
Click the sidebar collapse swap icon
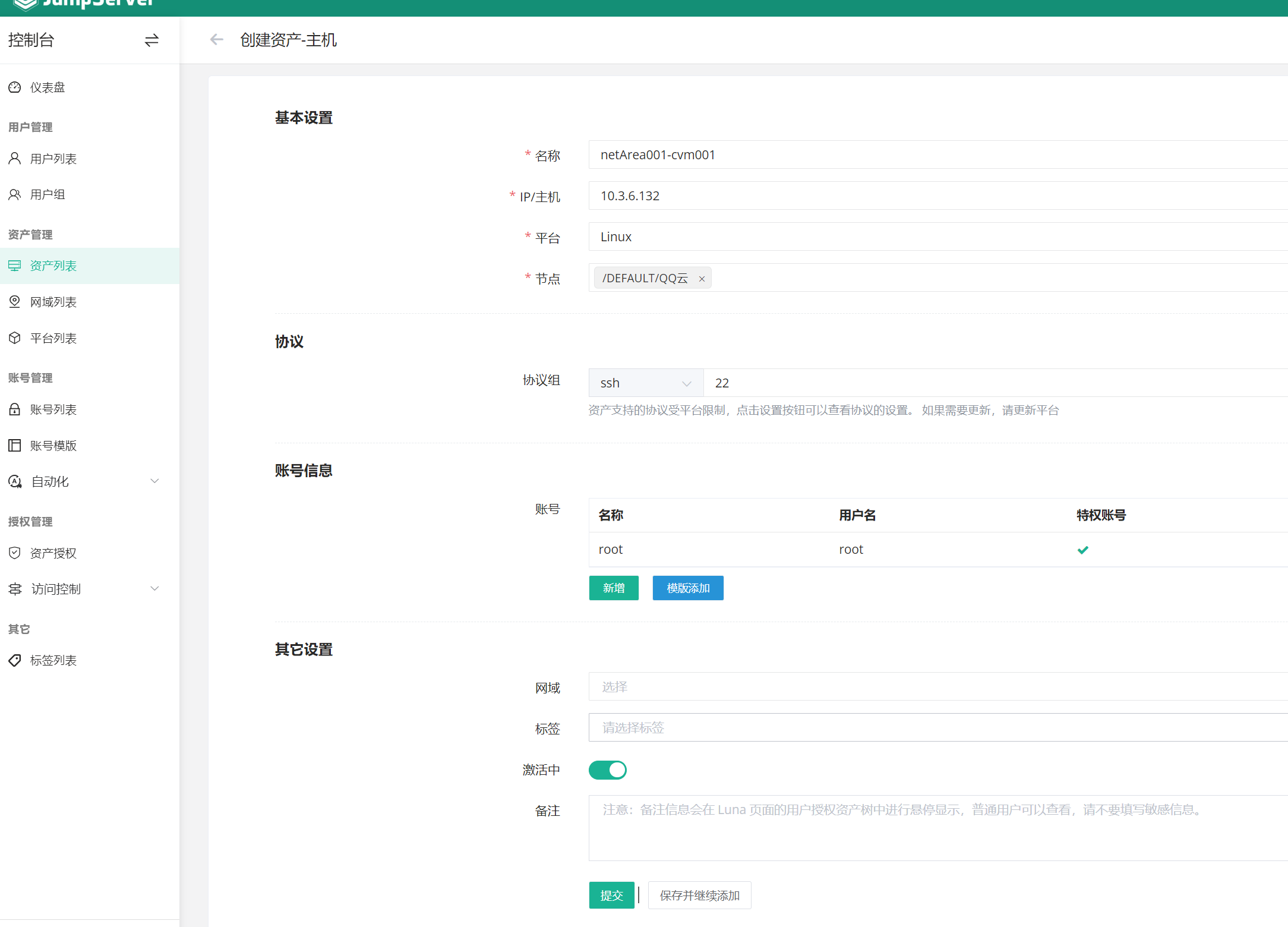point(151,40)
